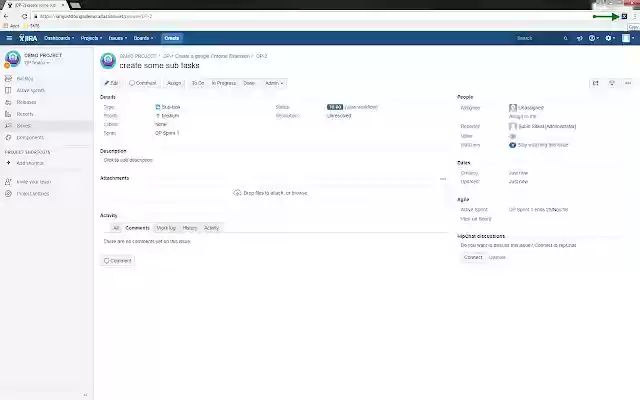Click the 'Start watching this issue' link
This screenshot has width=640, height=400.
pos(542,145)
